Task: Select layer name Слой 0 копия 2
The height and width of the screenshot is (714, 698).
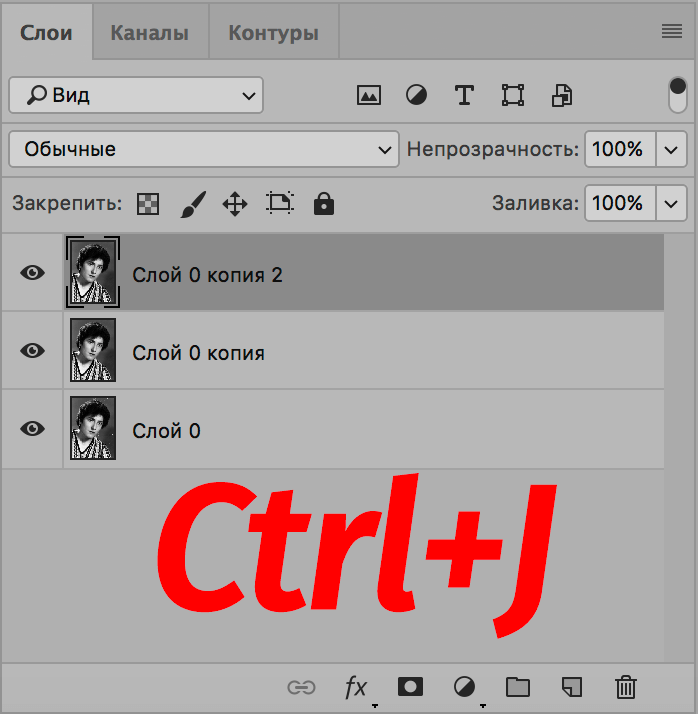Action: point(207,275)
